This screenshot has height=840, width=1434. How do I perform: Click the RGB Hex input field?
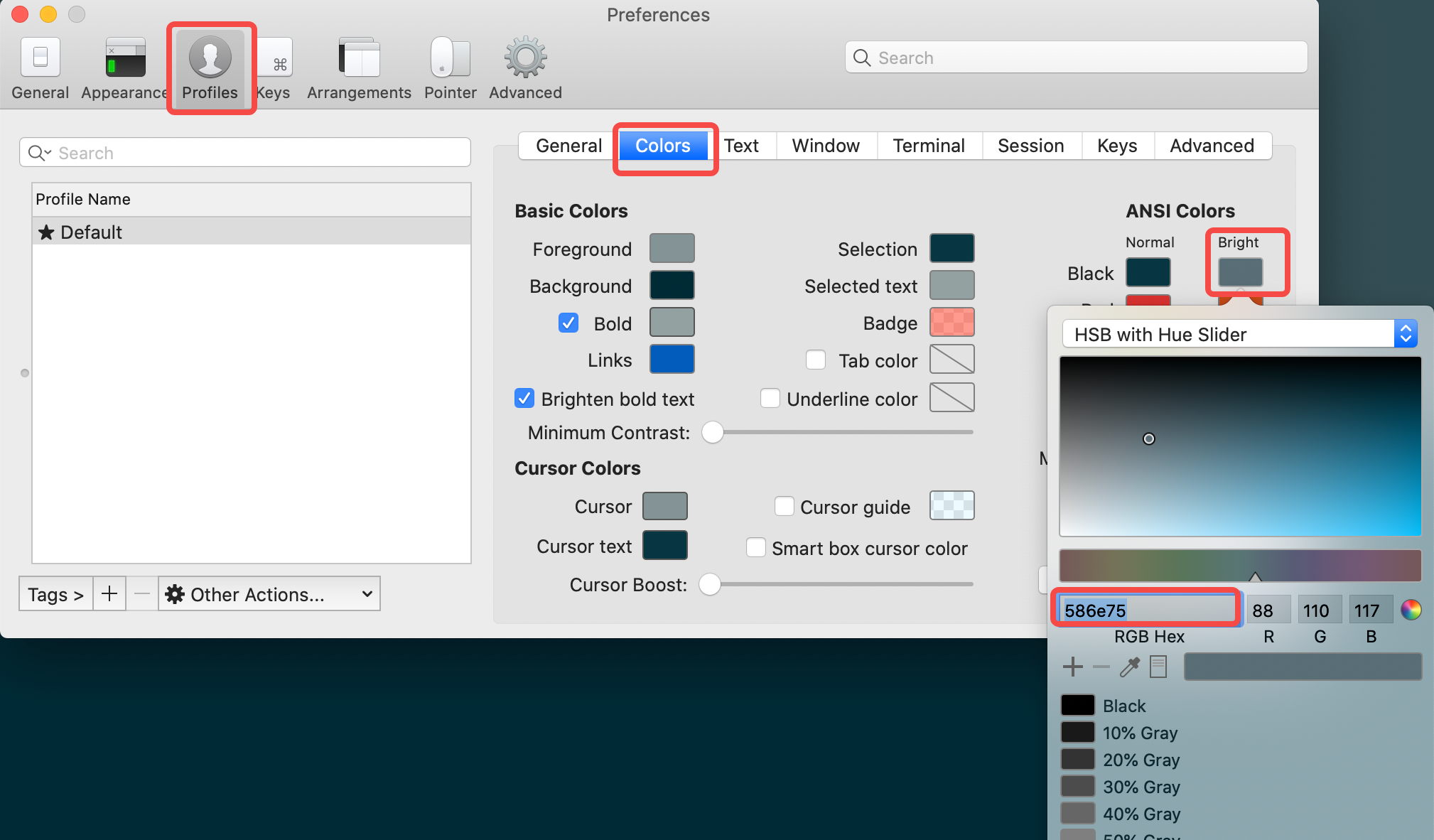click(x=1146, y=610)
